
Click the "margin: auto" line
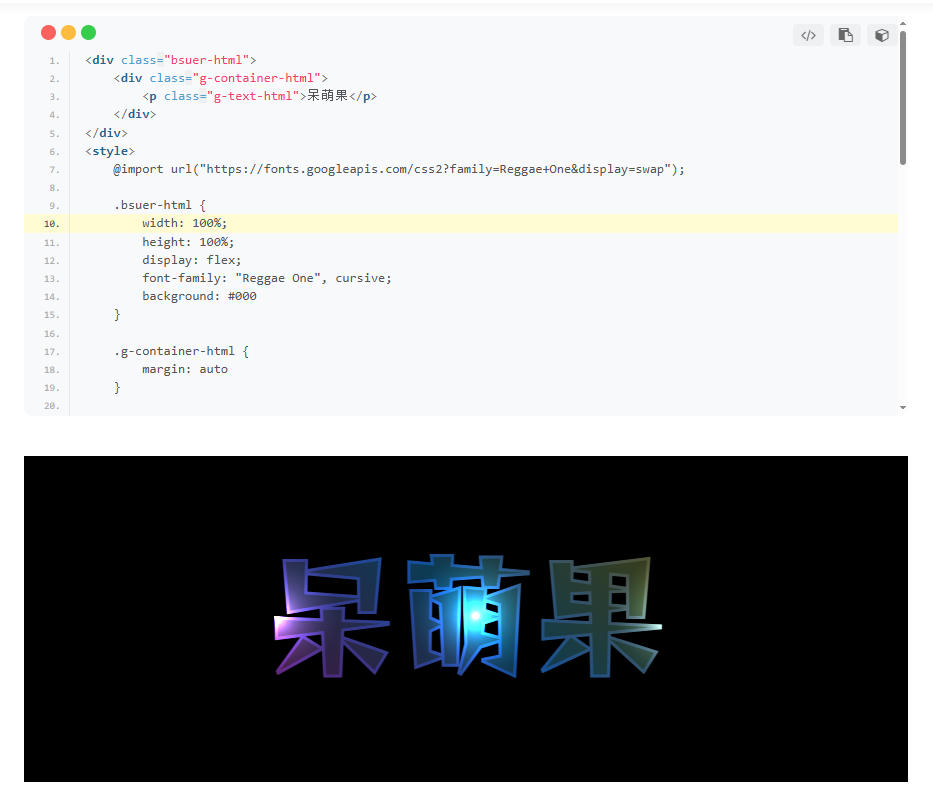pos(184,369)
